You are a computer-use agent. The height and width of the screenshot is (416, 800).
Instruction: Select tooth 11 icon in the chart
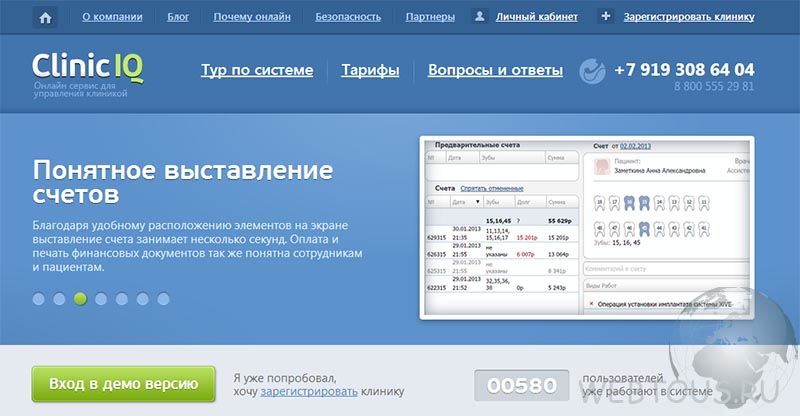704,203
